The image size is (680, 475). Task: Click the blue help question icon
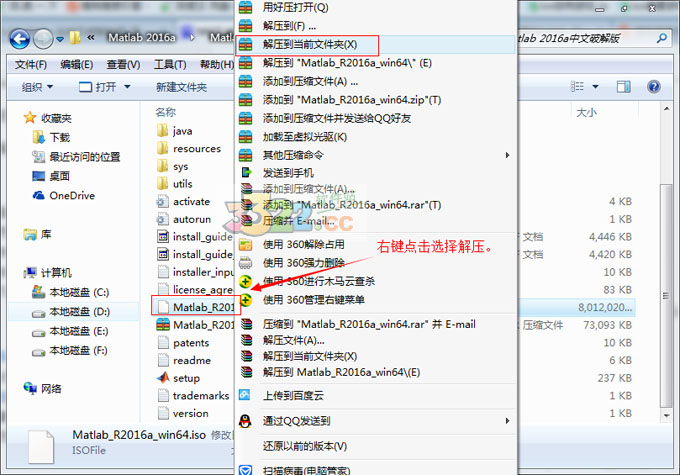(654, 87)
